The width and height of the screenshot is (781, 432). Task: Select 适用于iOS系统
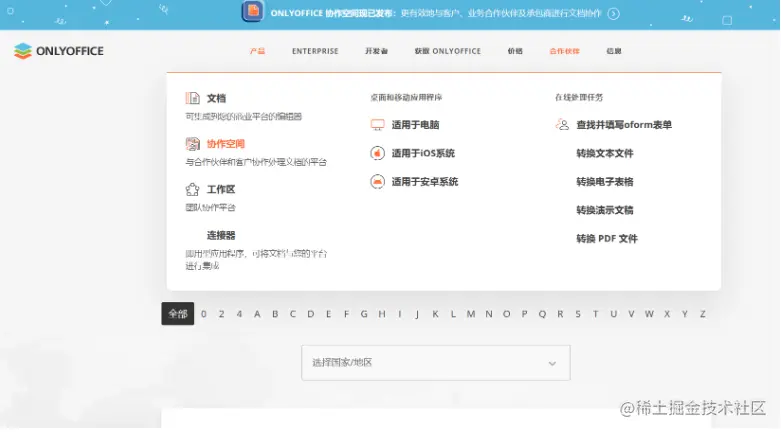(x=423, y=153)
